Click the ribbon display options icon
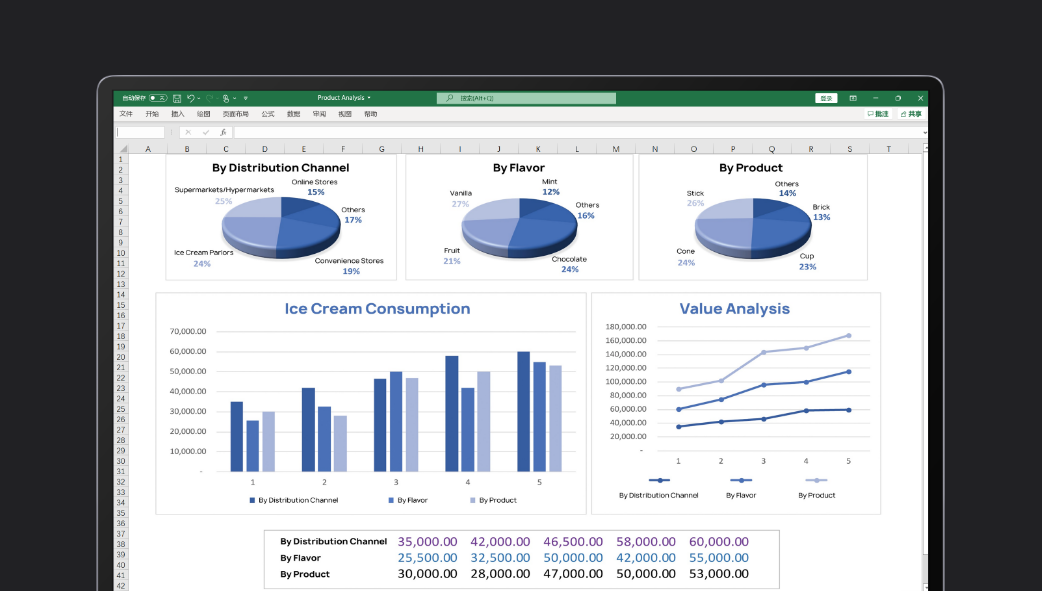Image resolution: width=1042 pixels, height=591 pixels. tap(853, 98)
